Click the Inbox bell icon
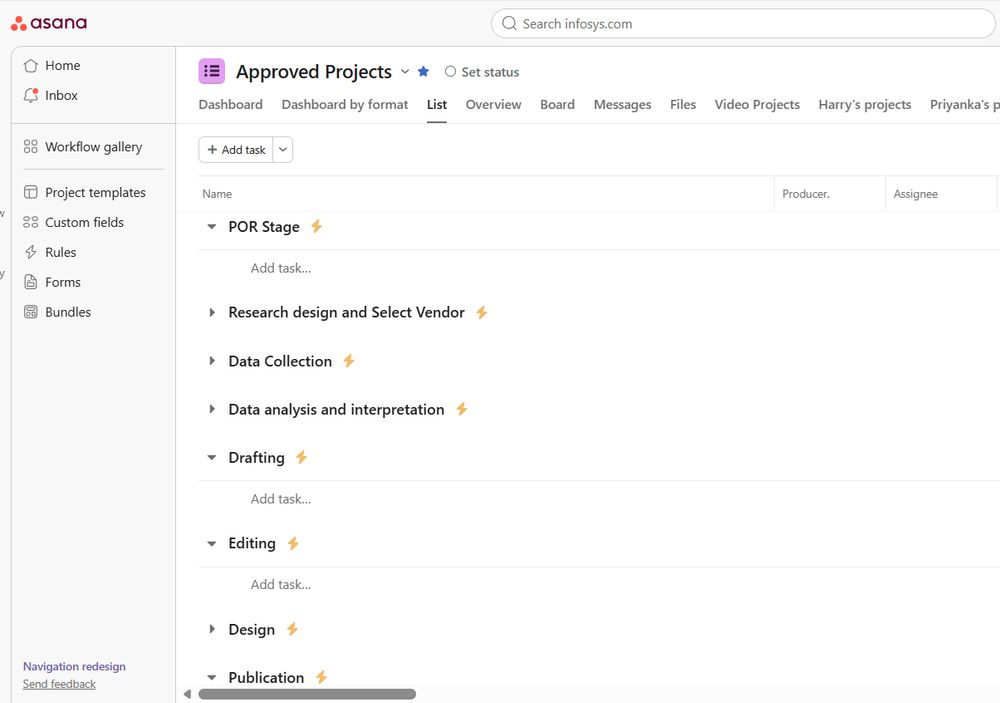 [31, 95]
